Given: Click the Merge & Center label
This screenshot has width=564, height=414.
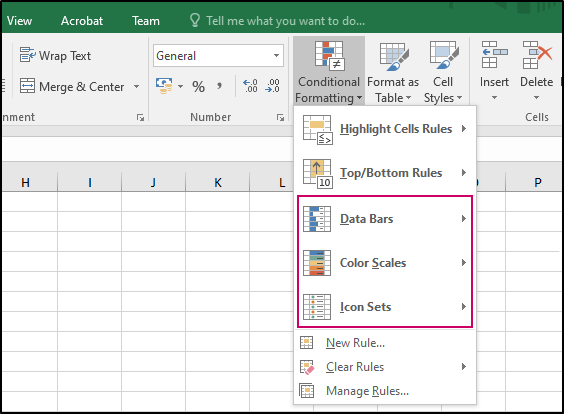Looking at the screenshot, I should coord(82,87).
